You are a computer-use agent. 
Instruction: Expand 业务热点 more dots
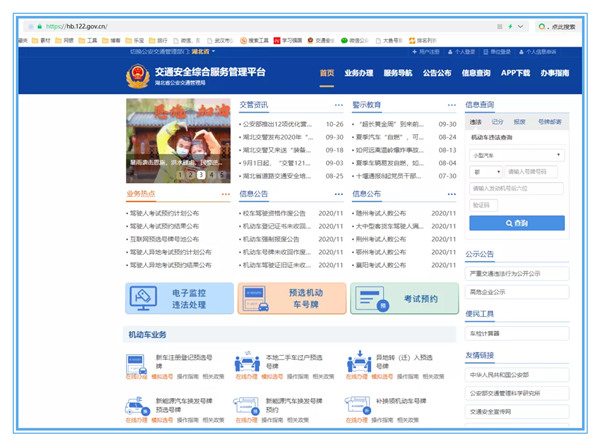pyautogui.click(x=226, y=194)
